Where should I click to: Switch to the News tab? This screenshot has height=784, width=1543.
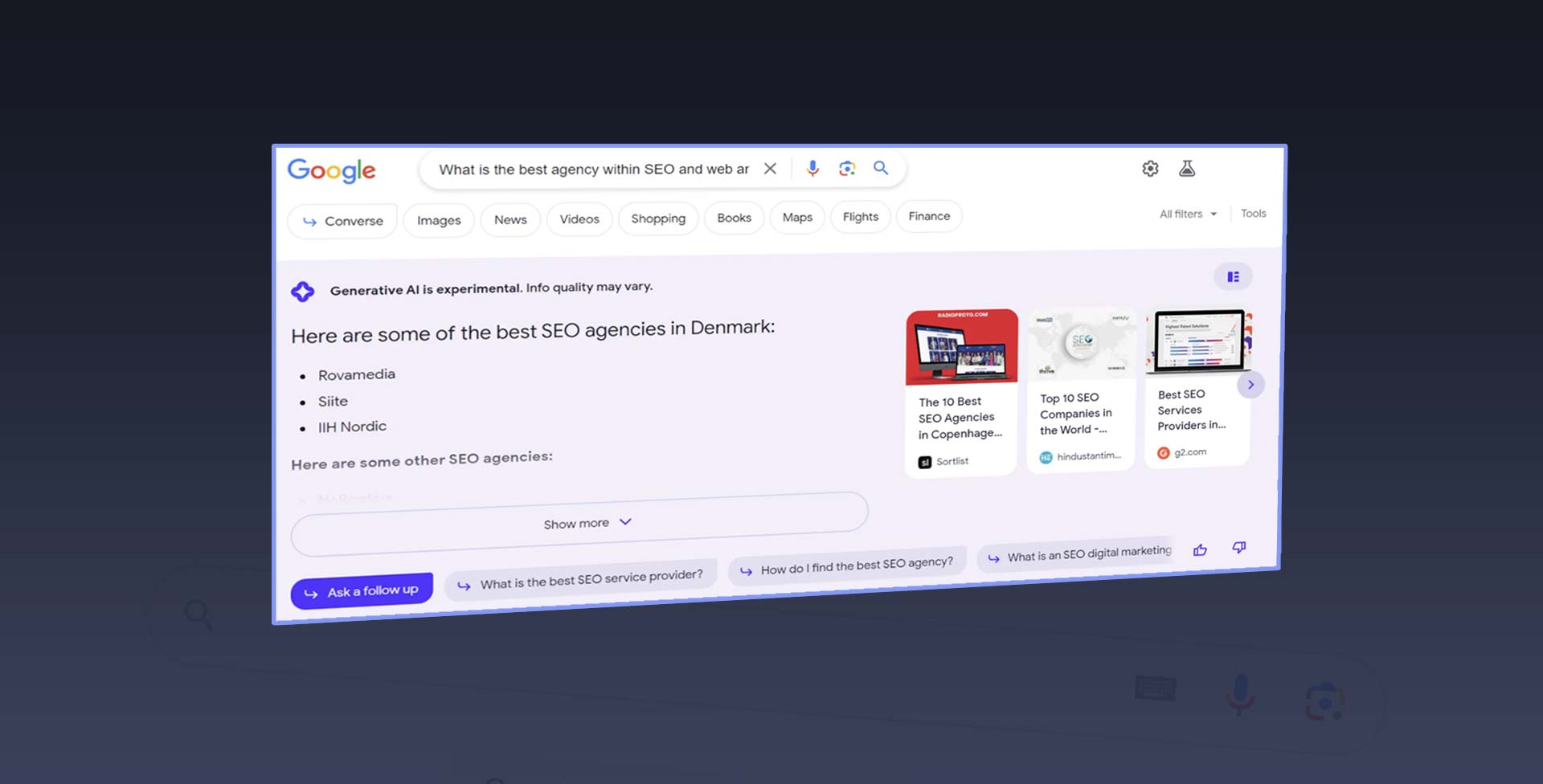pos(510,219)
